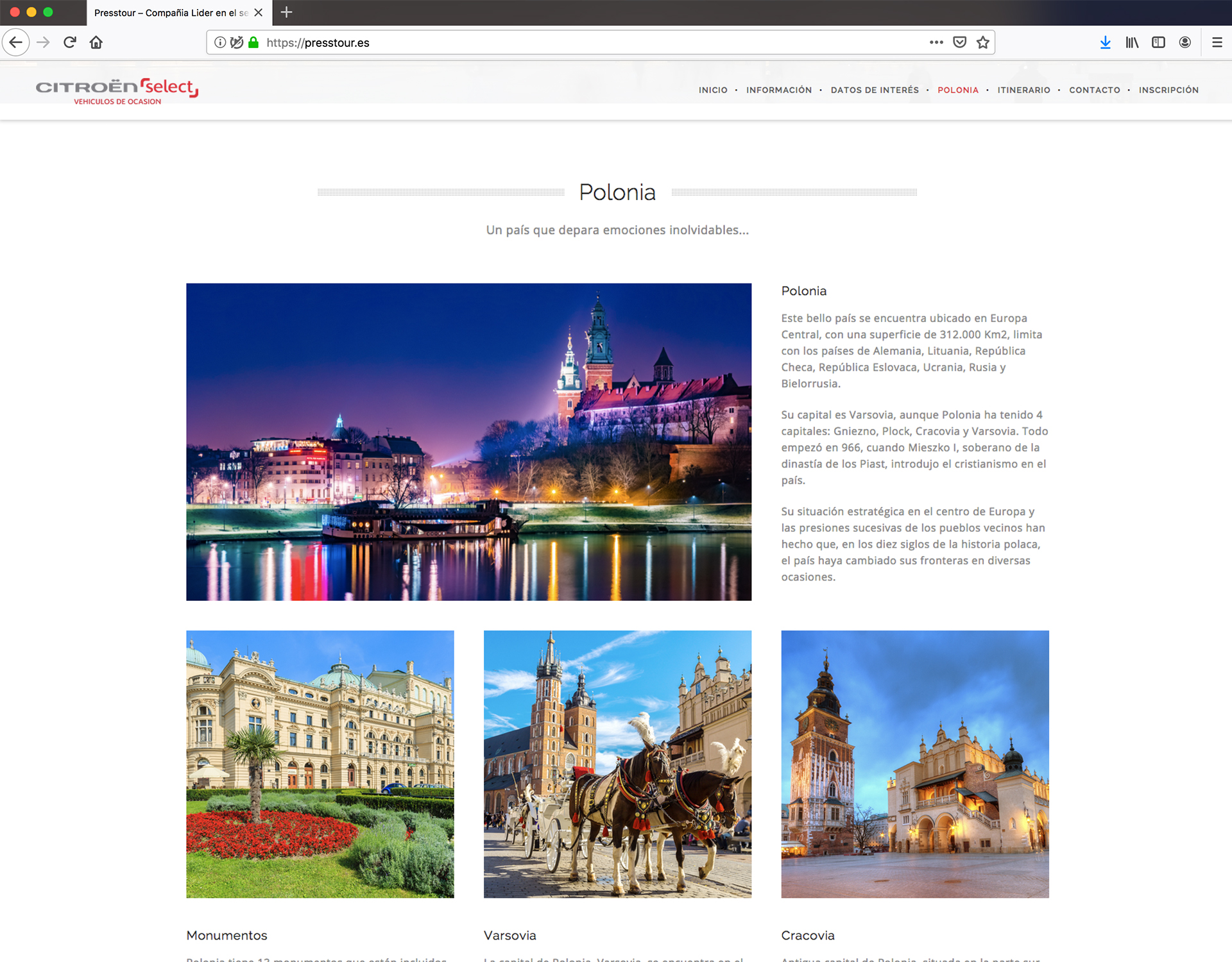Reload the current page
The width and height of the screenshot is (1232, 962).
70,42
